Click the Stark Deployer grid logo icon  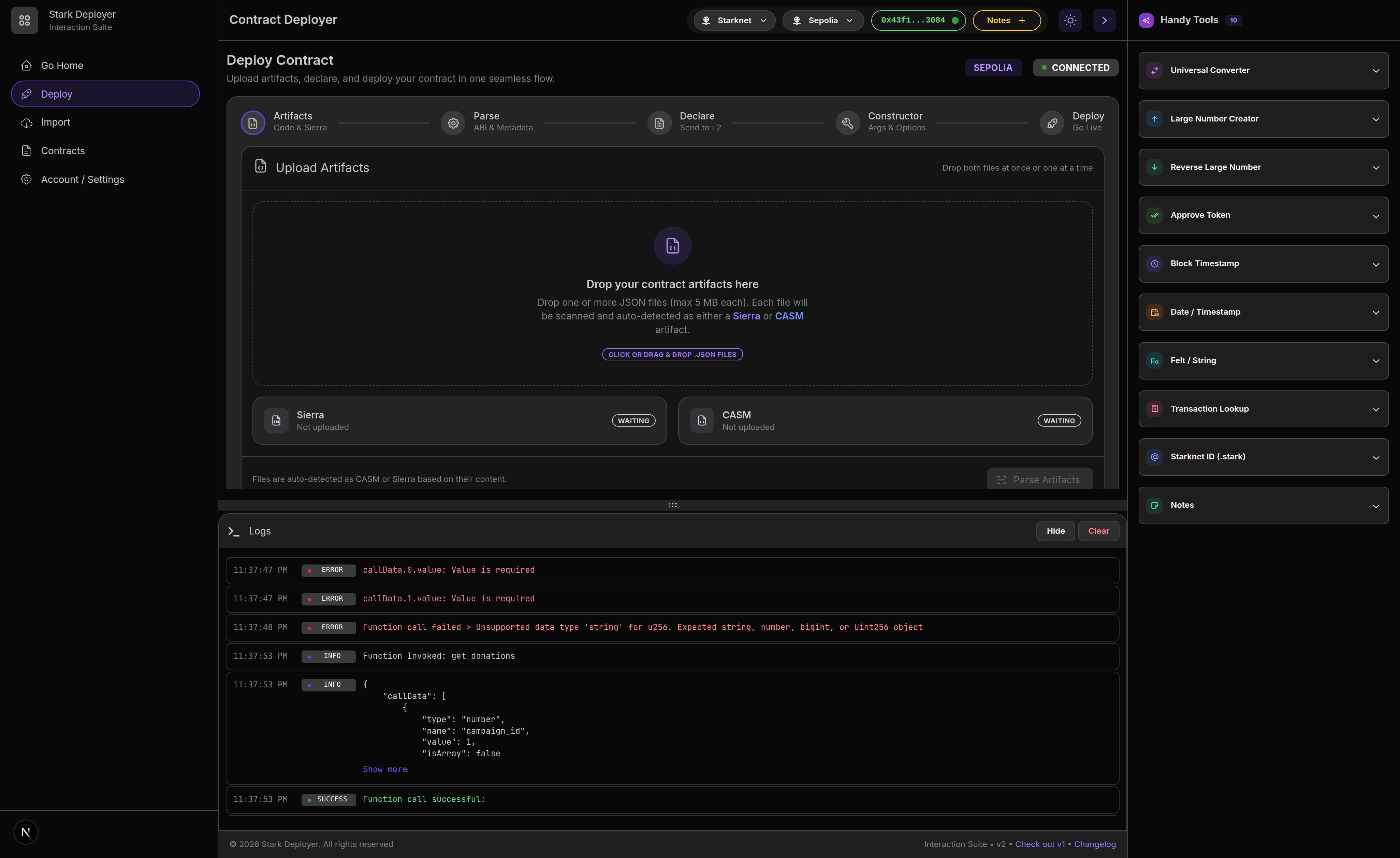(25, 20)
